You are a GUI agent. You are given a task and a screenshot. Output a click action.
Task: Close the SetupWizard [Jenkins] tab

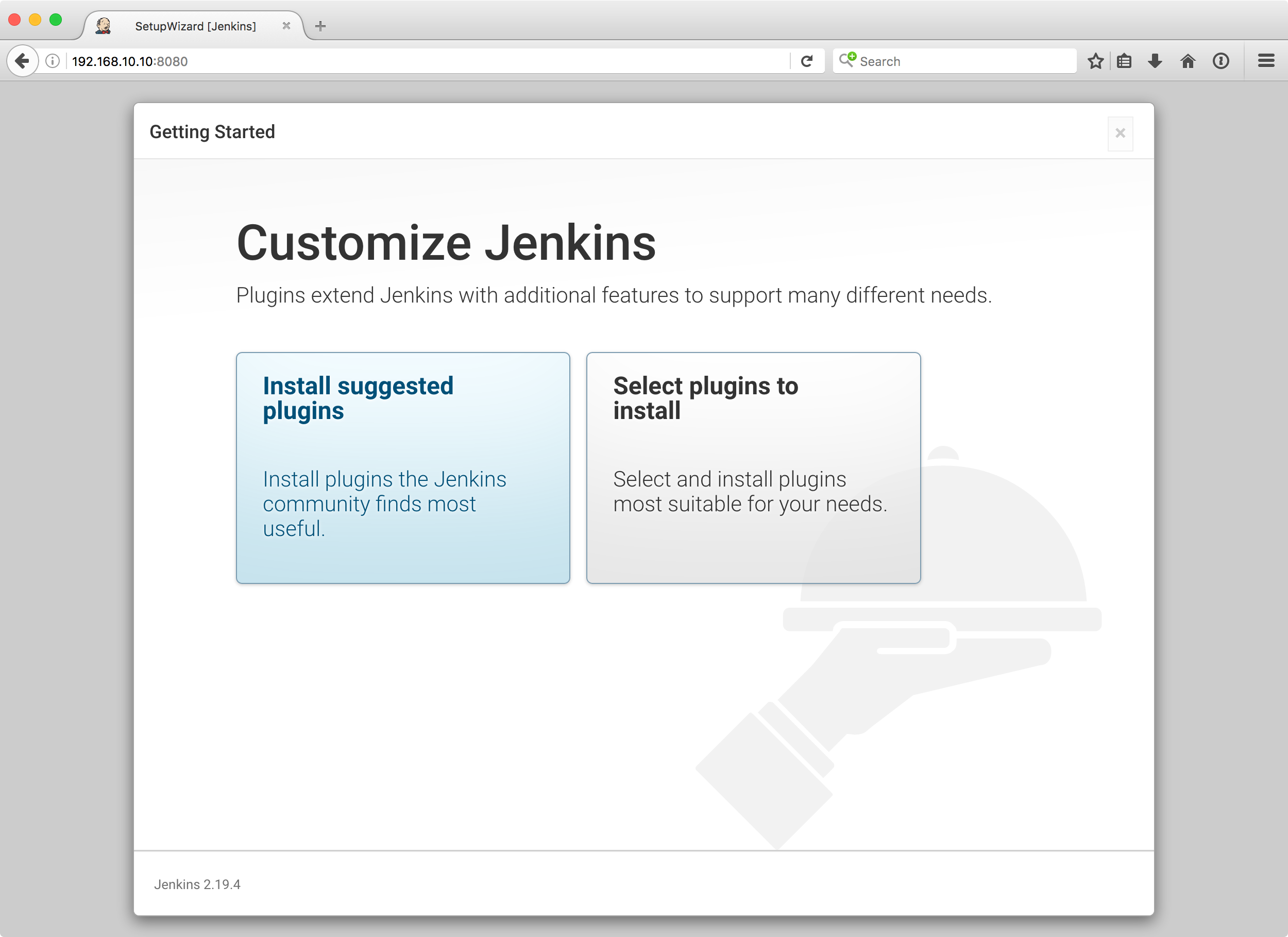[x=286, y=26]
